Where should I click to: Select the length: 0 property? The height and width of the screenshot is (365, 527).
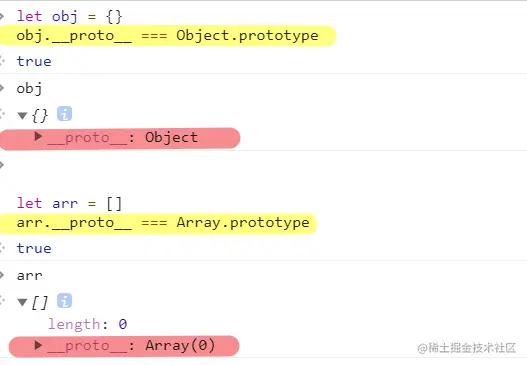click(87, 324)
